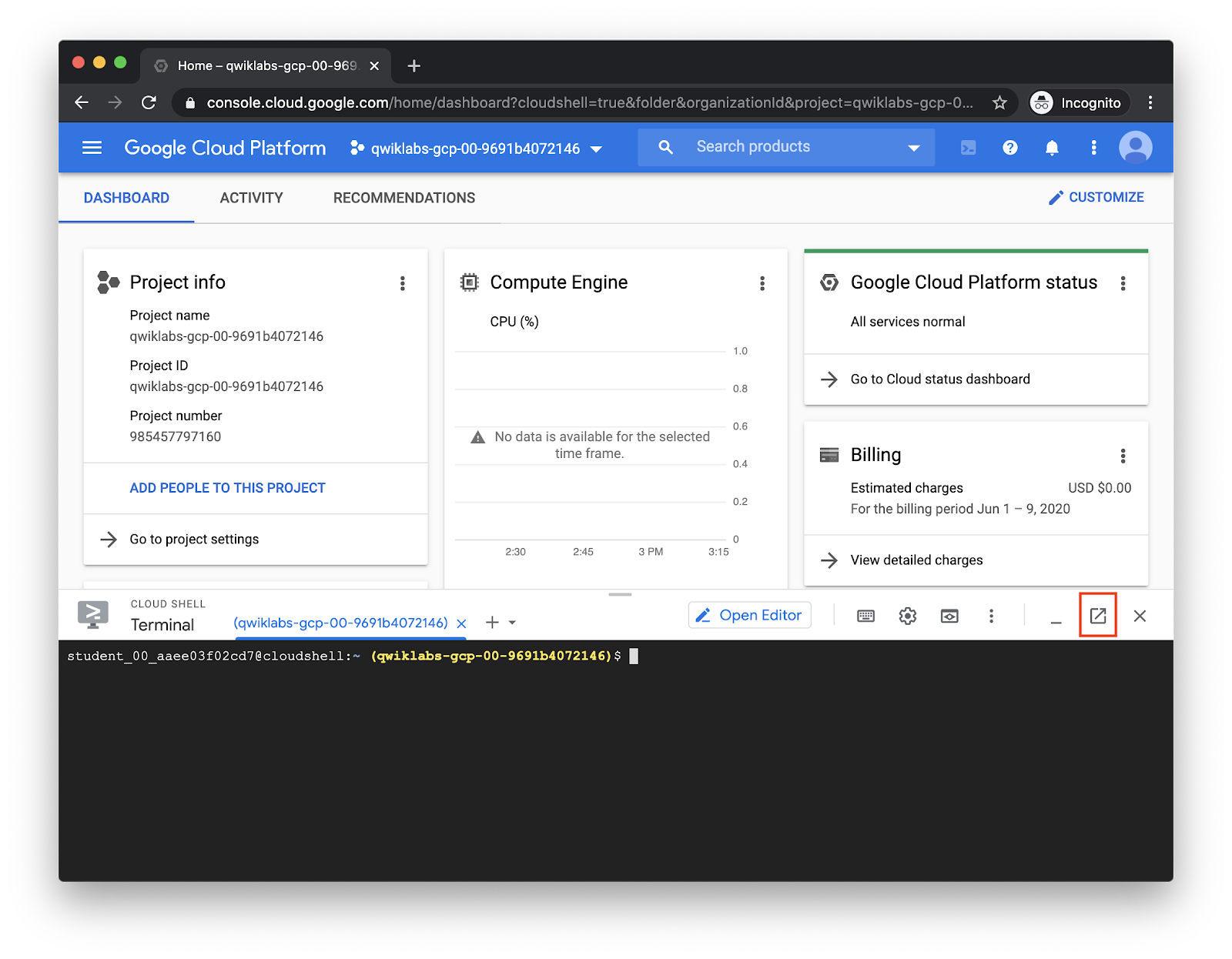1232x959 pixels.
Task: Activate Cloud Shell icon in top bar
Action: (x=969, y=148)
